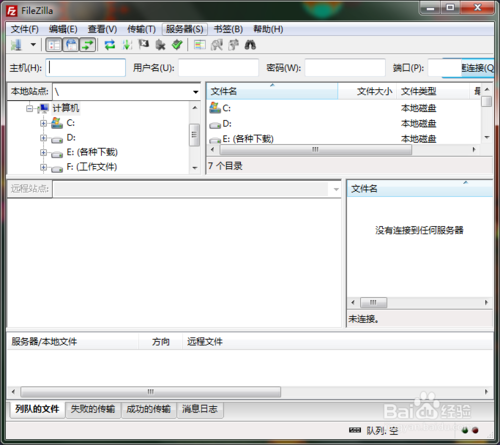This screenshot has width=500, height=445.
Task: Toggle the local directory tree display
Action: tap(71, 45)
